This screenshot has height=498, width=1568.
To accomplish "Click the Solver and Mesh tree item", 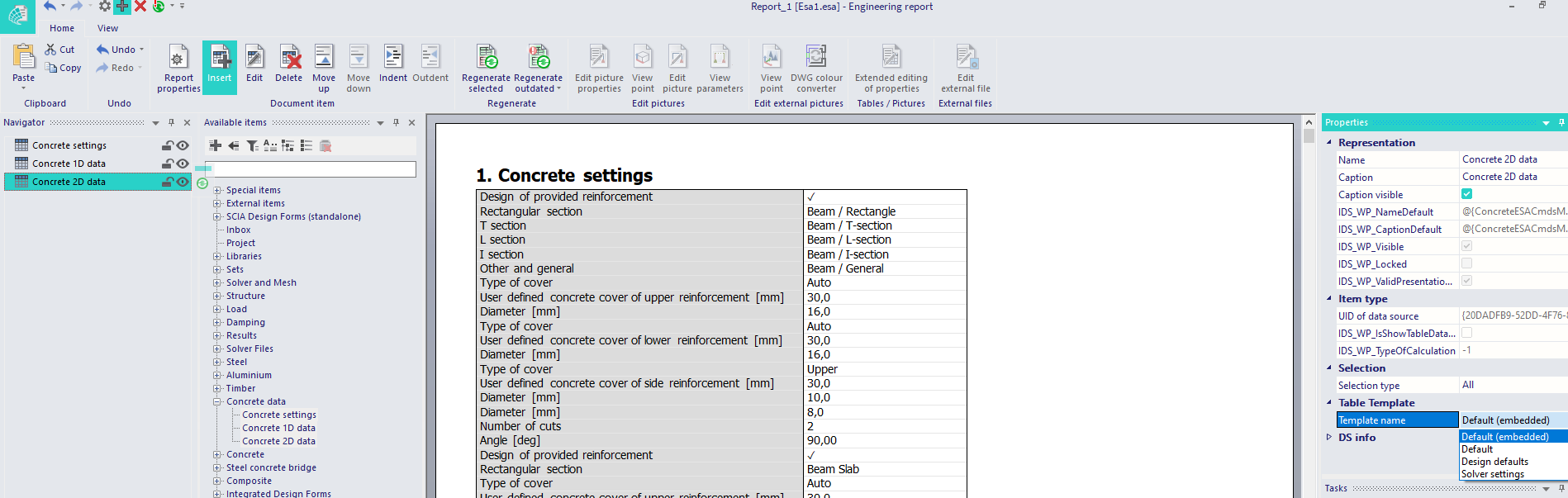I will tap(261, 282).
